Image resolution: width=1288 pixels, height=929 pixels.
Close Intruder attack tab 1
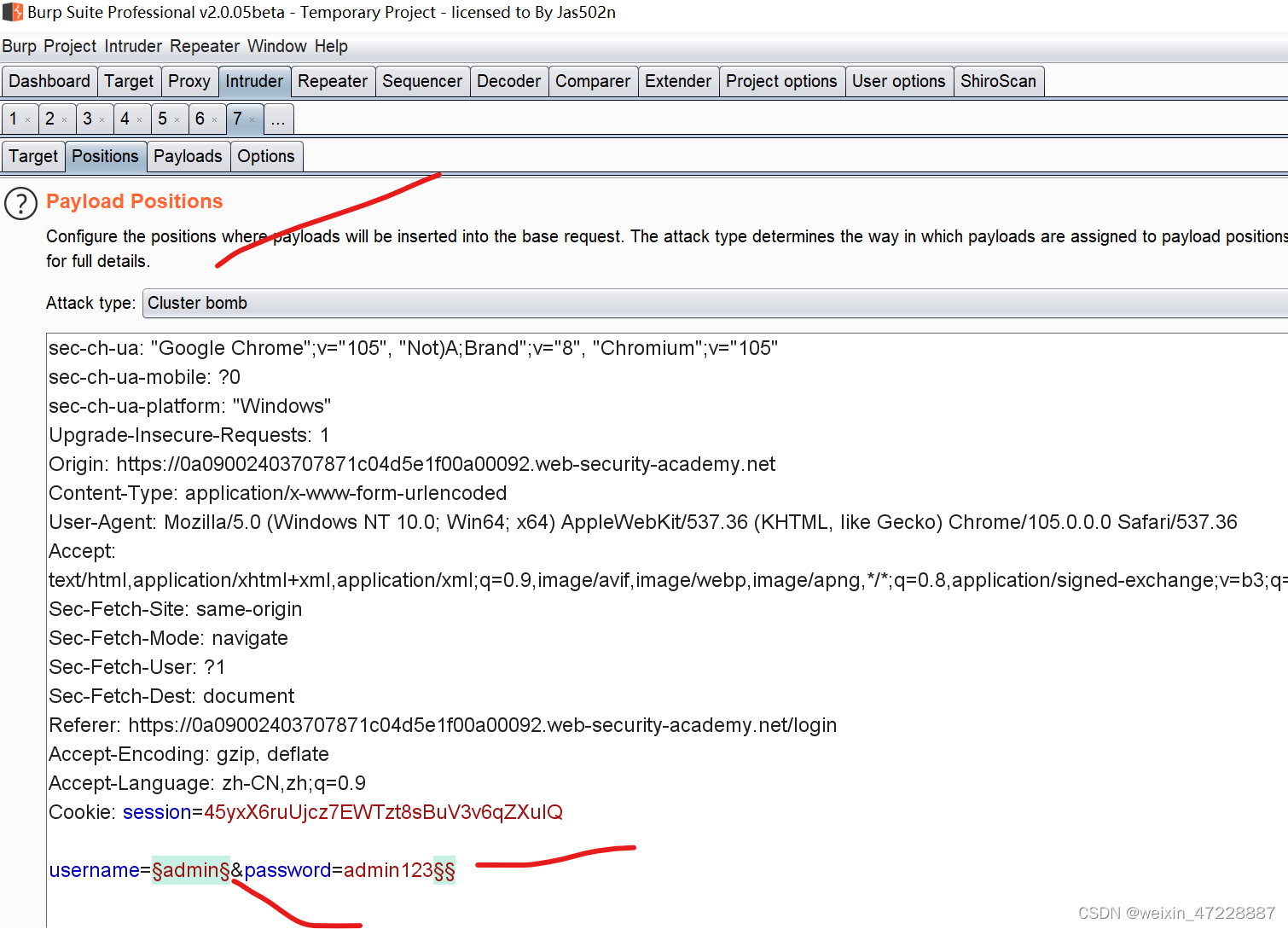pos(27,120)
